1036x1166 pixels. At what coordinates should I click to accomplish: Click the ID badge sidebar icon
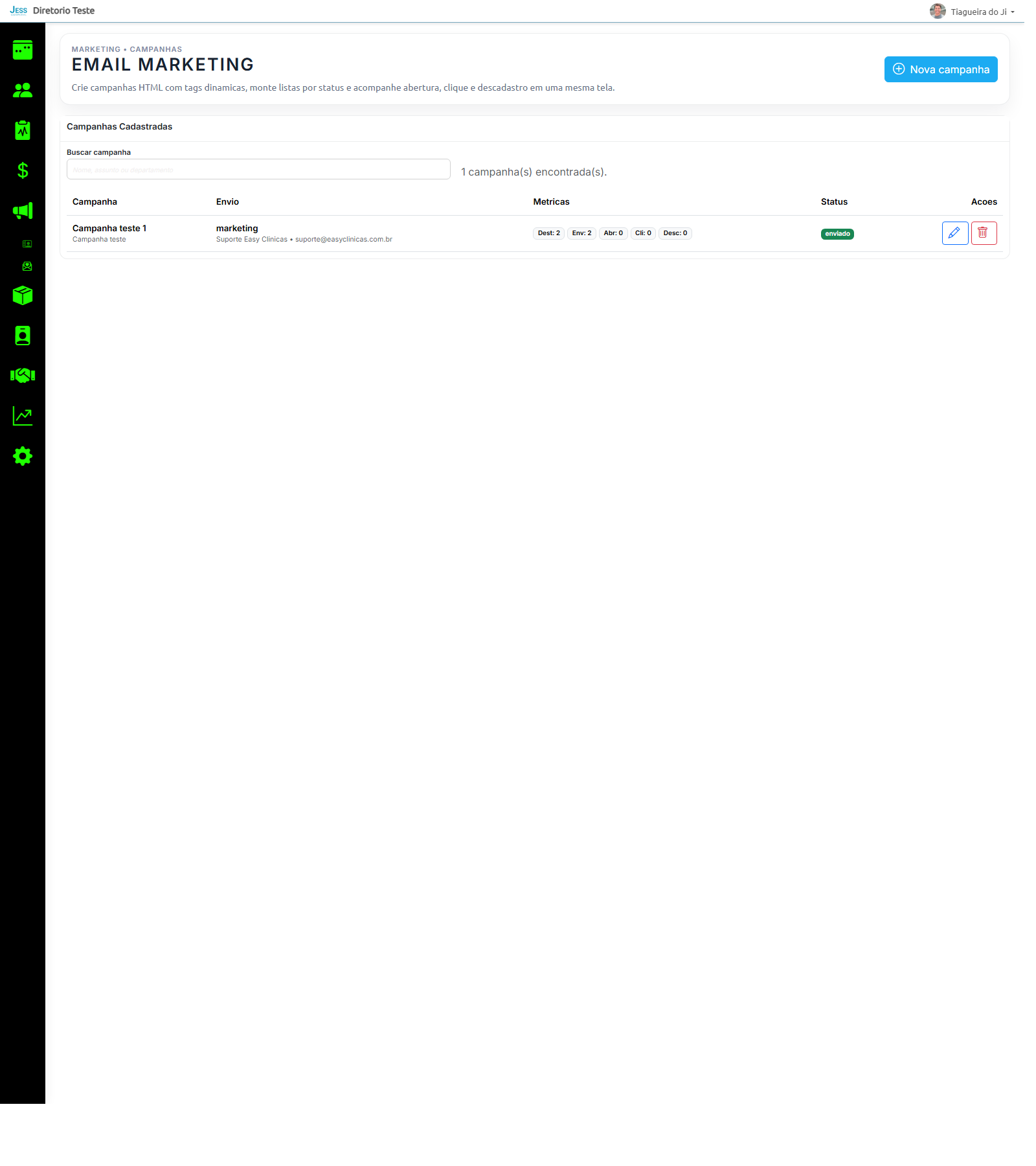point(23,336)
